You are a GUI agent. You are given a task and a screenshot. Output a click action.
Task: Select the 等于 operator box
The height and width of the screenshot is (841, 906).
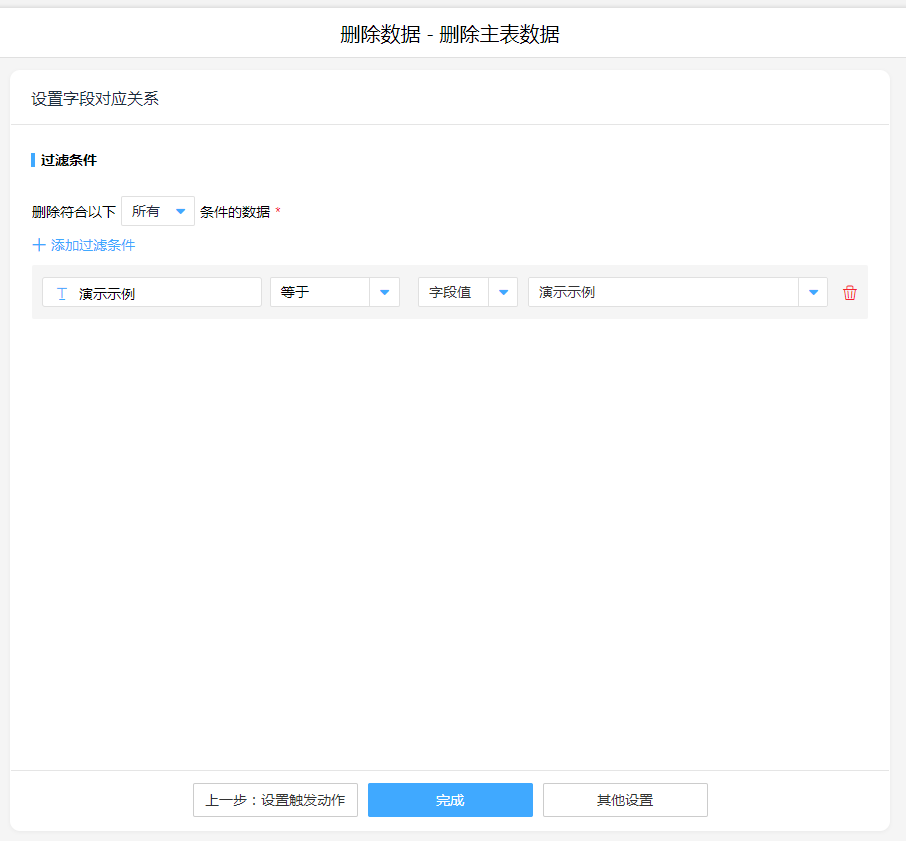click(x=320, y=292)
